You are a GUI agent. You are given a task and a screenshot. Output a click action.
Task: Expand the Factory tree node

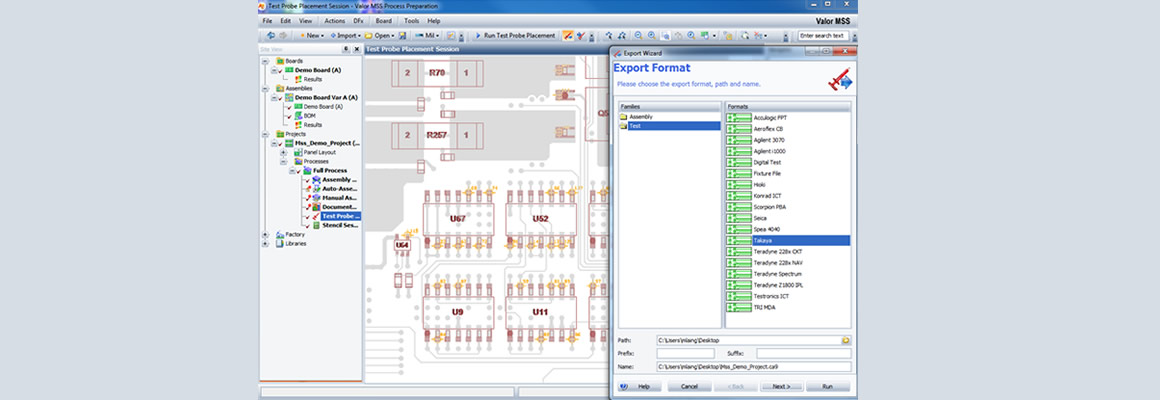tap(265, 234)
